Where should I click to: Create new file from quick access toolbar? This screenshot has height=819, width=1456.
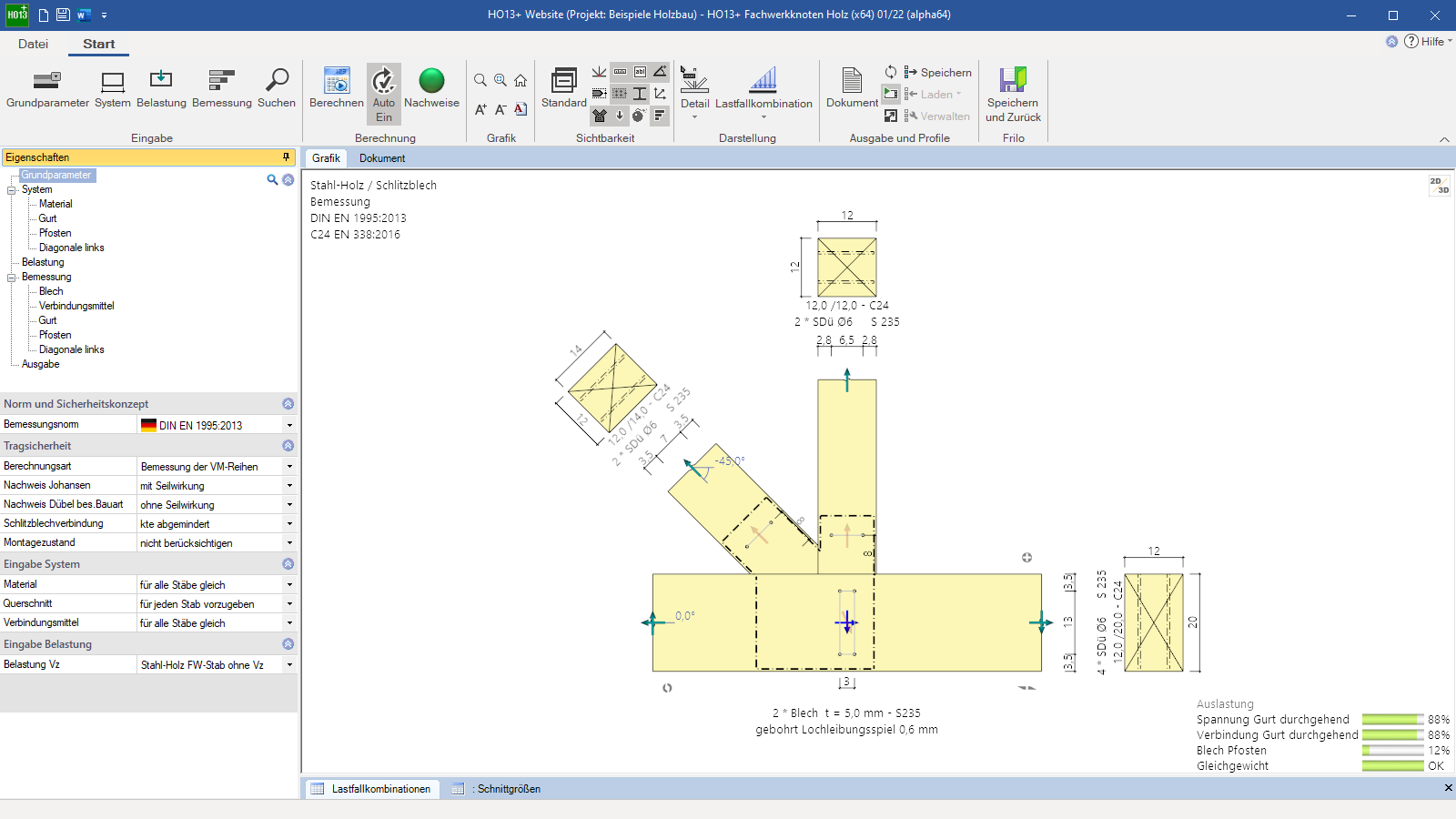[x=44, y=15]
